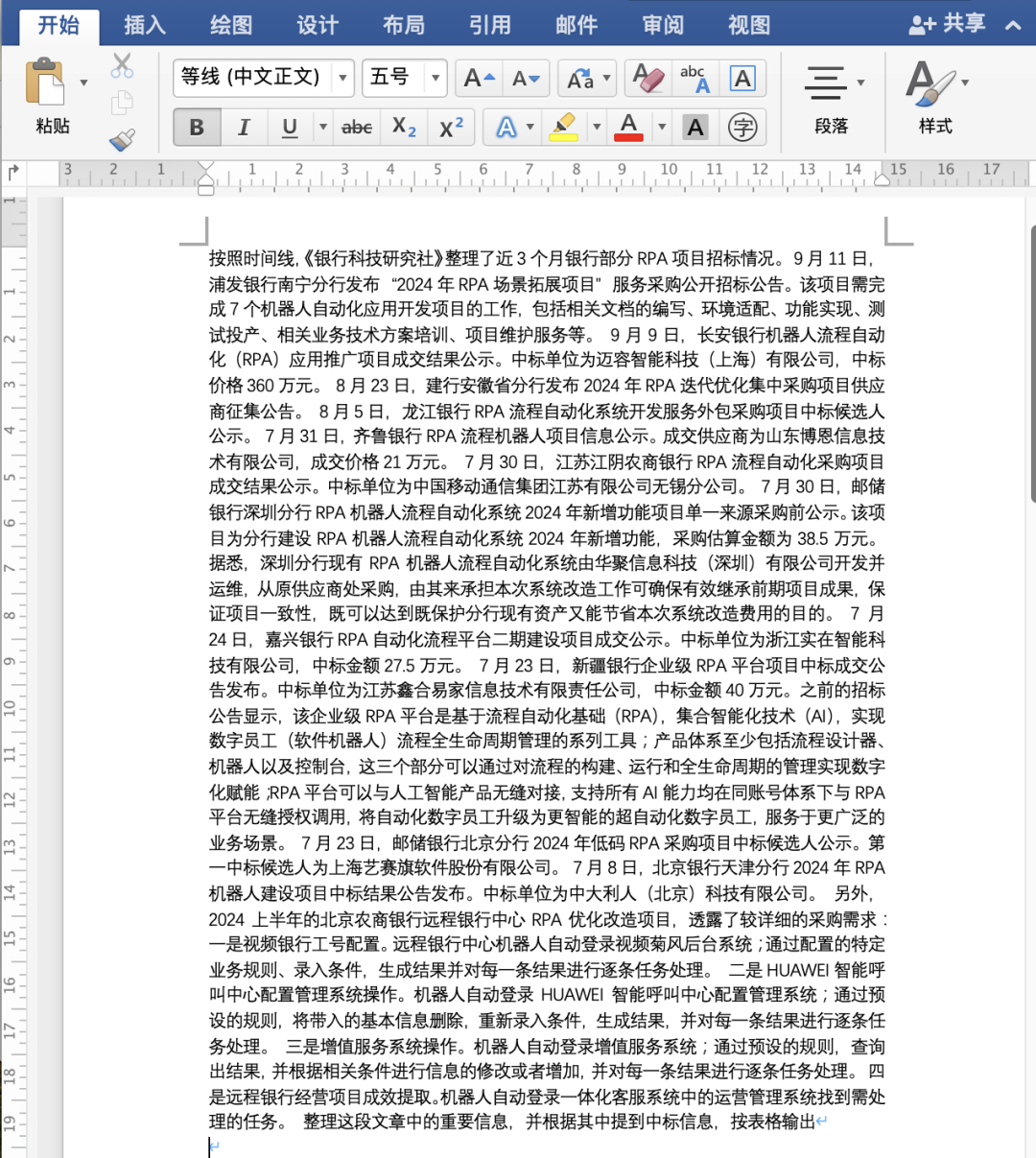Screen dimensions: 1036x1158
Task: Toggle Underline formatting
Action: 290,127
